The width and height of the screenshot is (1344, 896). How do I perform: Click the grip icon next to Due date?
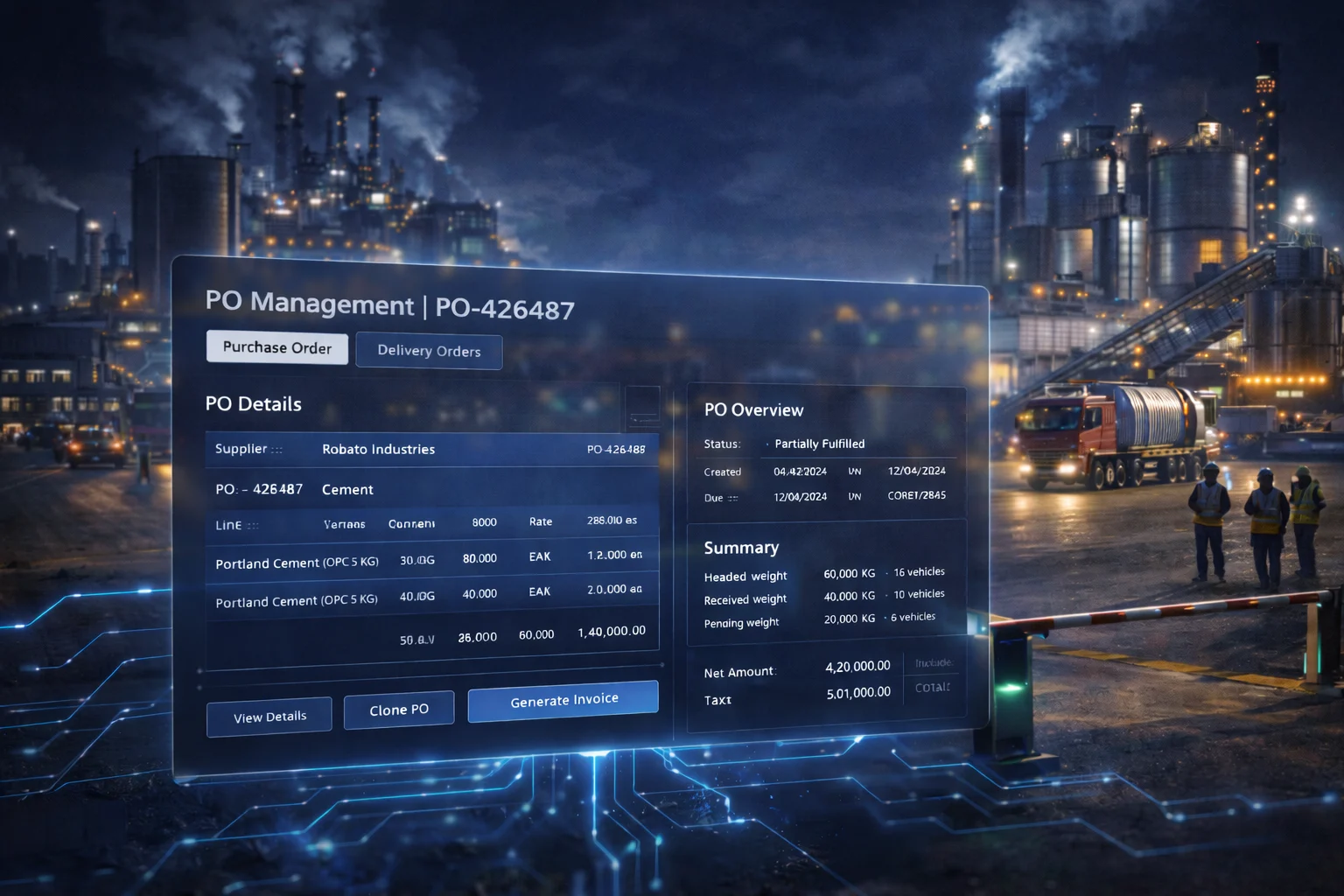733,497
